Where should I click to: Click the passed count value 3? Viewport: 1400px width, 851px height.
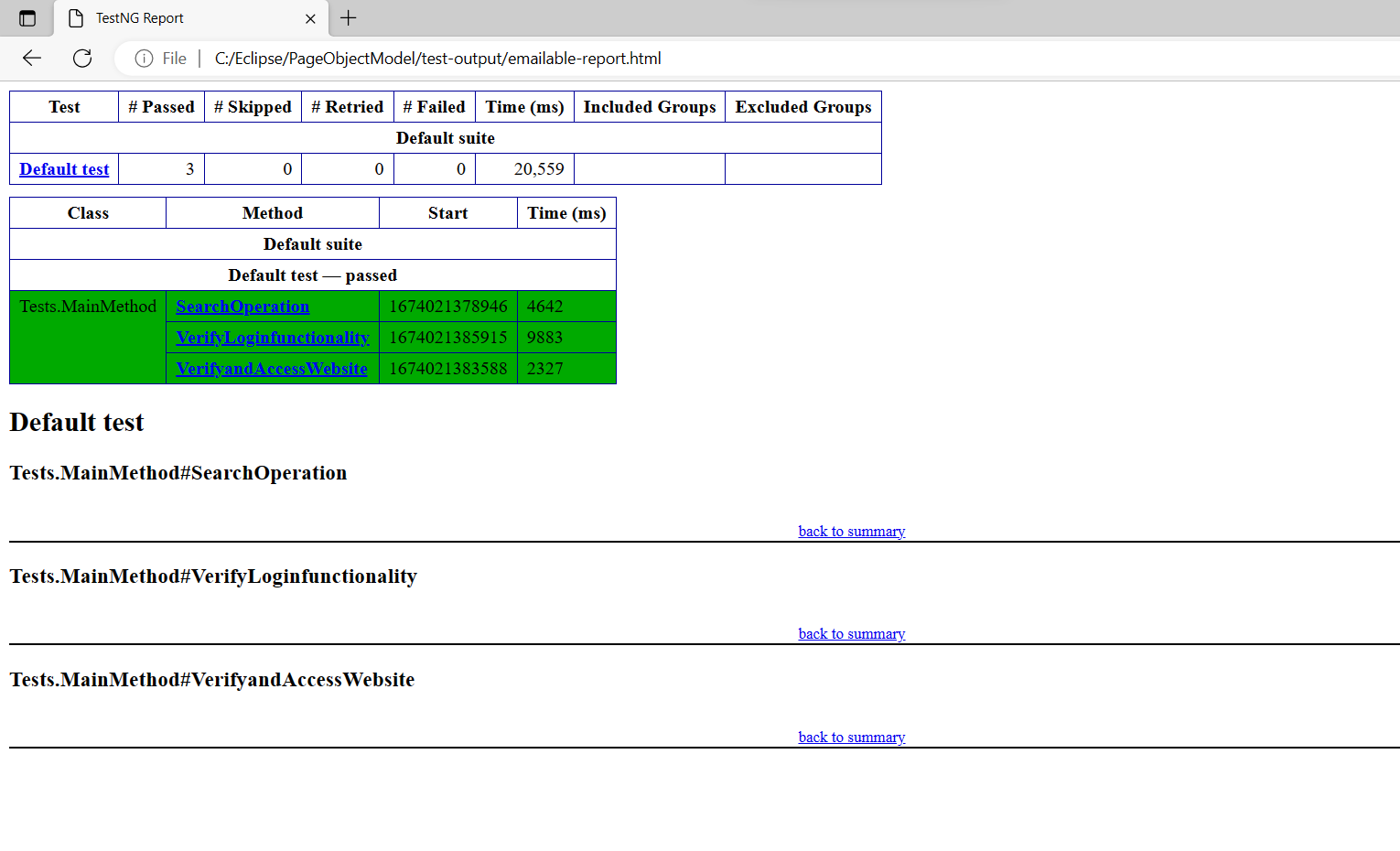189,169
